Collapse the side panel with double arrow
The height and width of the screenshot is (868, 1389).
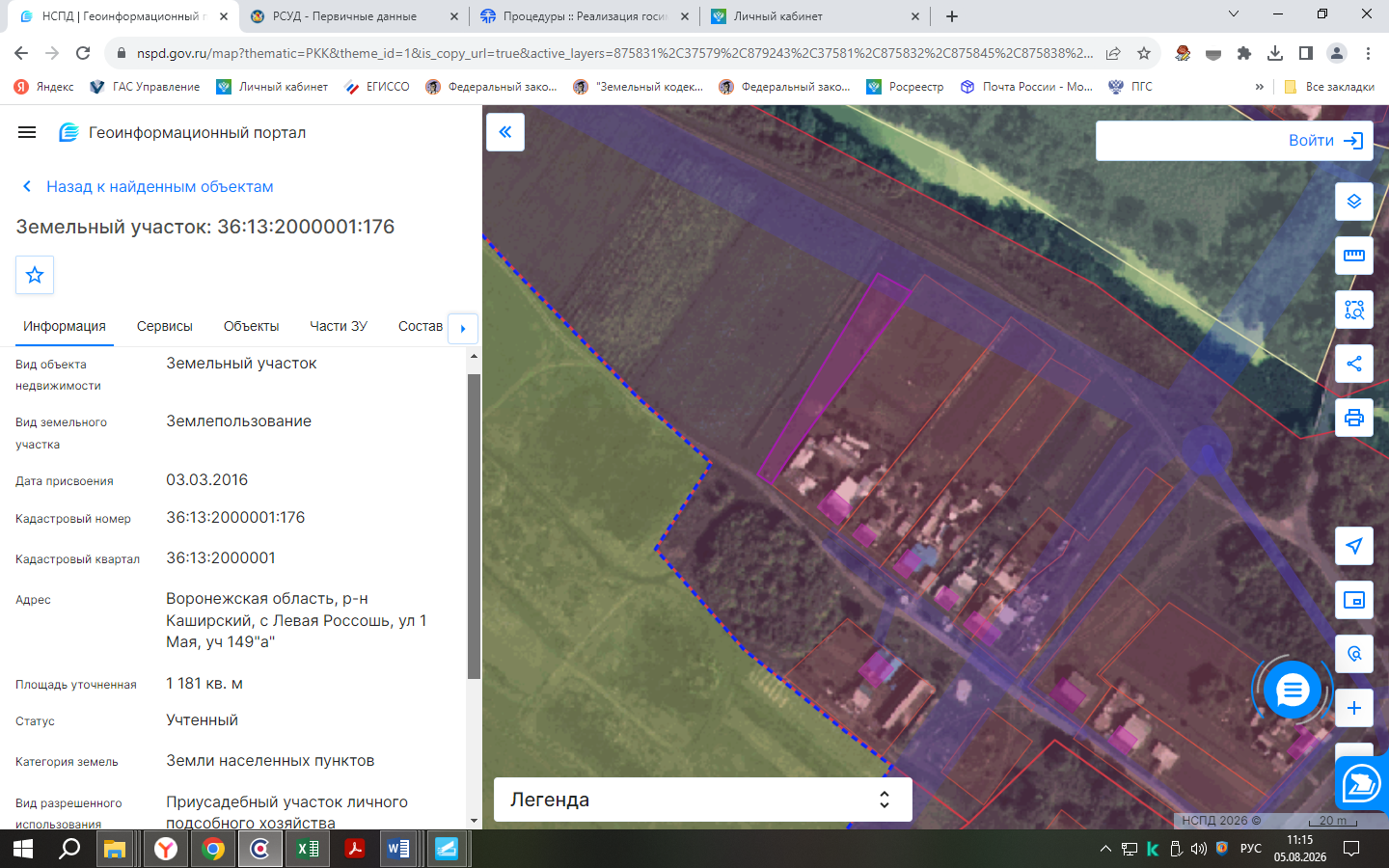click(505, 132)
